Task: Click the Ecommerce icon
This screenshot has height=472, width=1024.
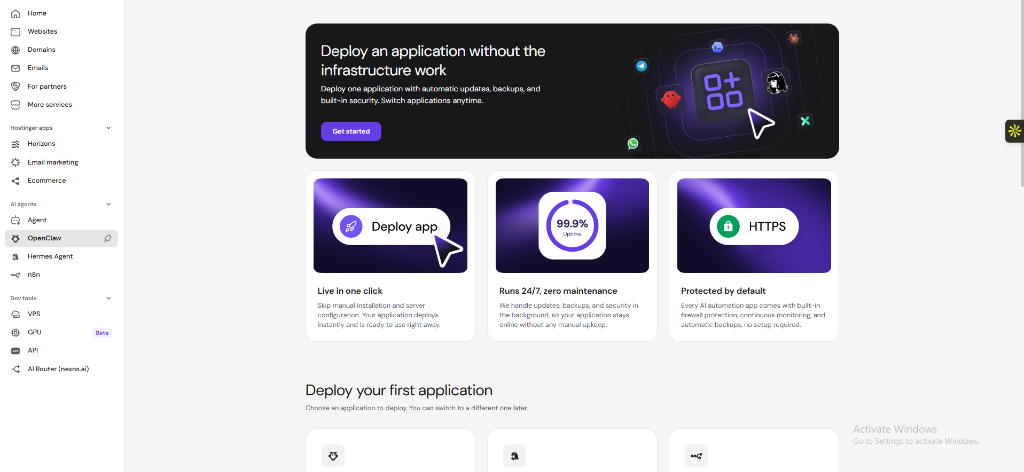Action: 16,180
